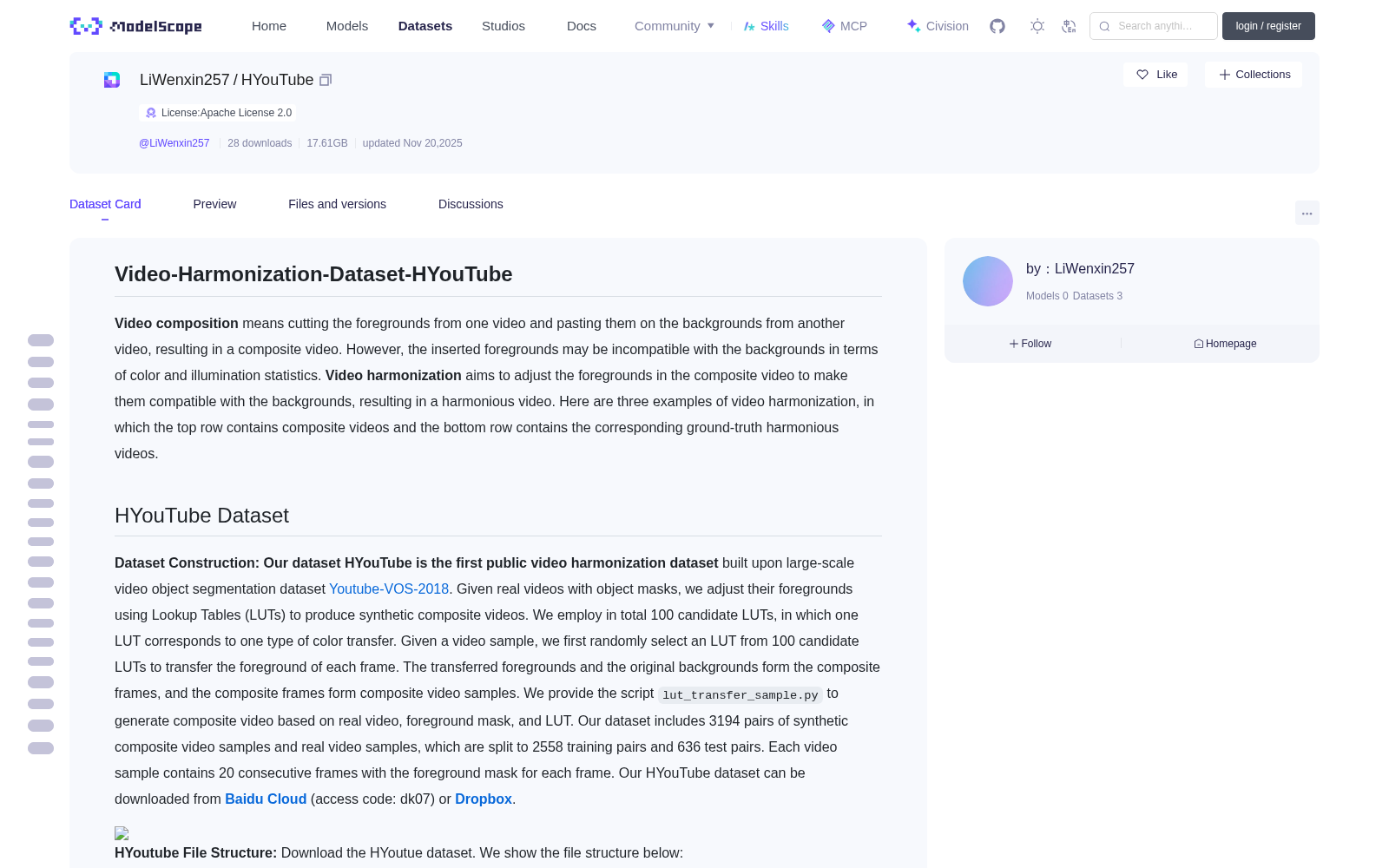The width and height of the screenshot is (1389, 868).
Task: Open the Baidu Cloud download link
Action: [x=266, y=799]
